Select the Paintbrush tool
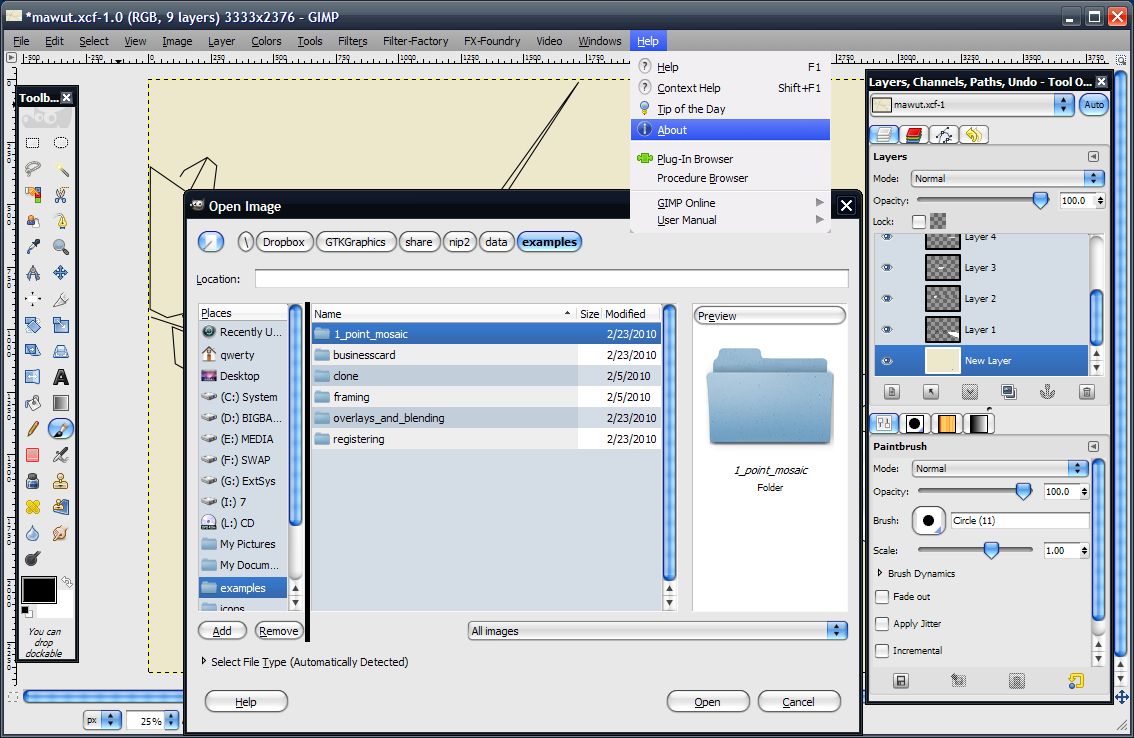 (61, 429)
